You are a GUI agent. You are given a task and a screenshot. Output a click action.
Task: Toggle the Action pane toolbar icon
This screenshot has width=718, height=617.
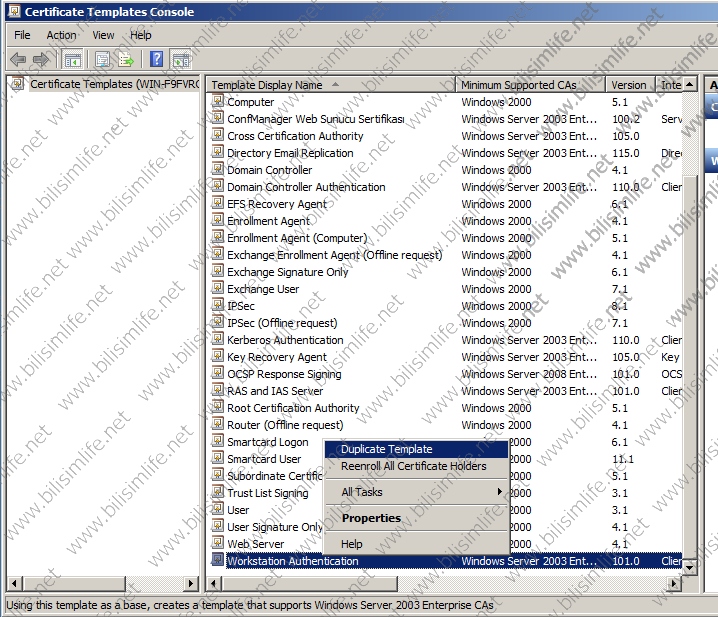(x=180, y=59)
